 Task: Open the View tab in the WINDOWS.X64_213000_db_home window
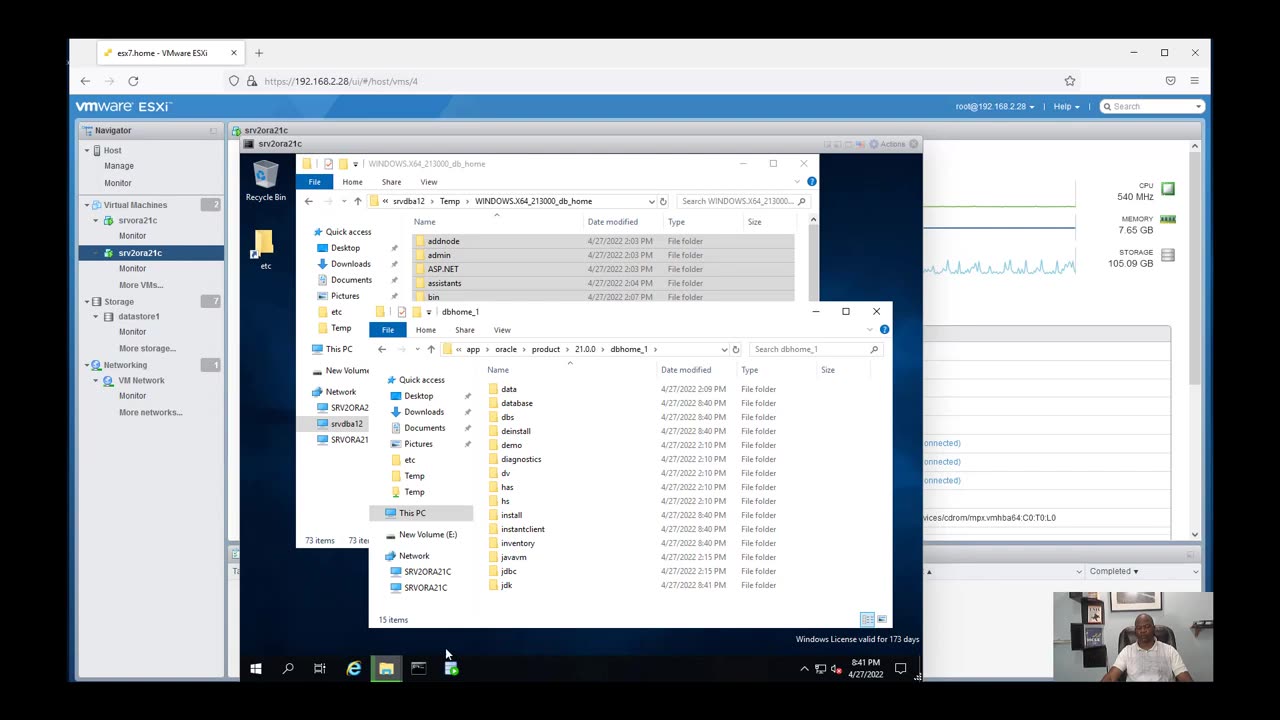point(429,182)
